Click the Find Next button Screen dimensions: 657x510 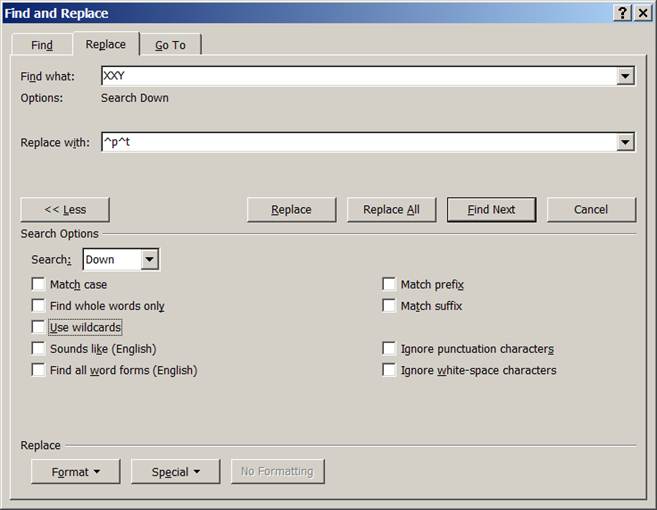[x=491, y=209]
